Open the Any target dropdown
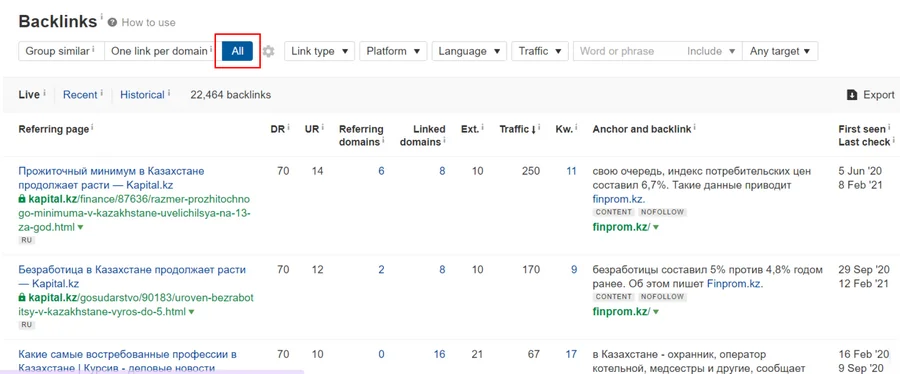Image resolution: width=900 pixels, height=374 pixels. click(x=780, y=51)
